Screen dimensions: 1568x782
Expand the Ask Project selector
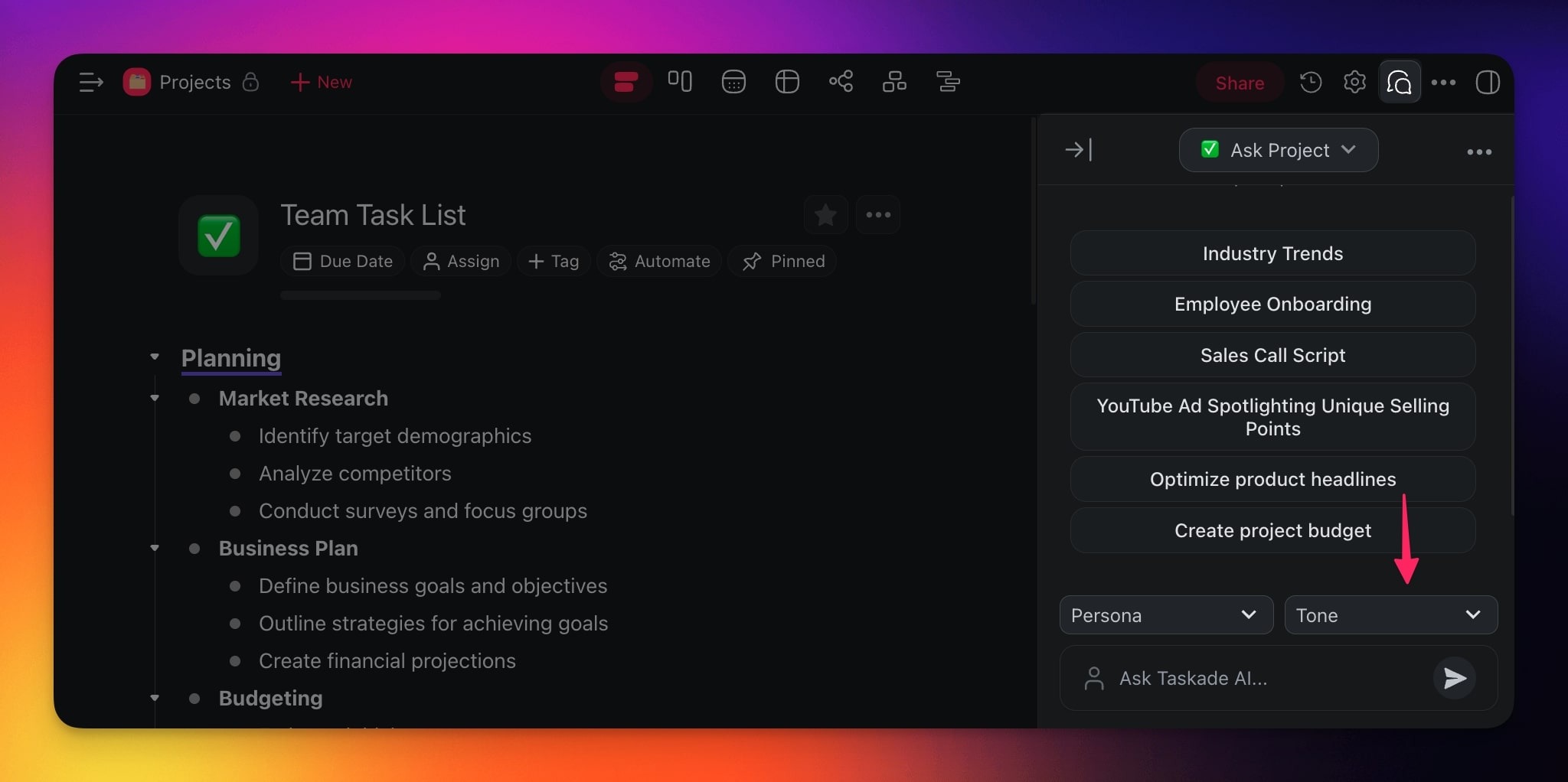[x=1278, y=150]
